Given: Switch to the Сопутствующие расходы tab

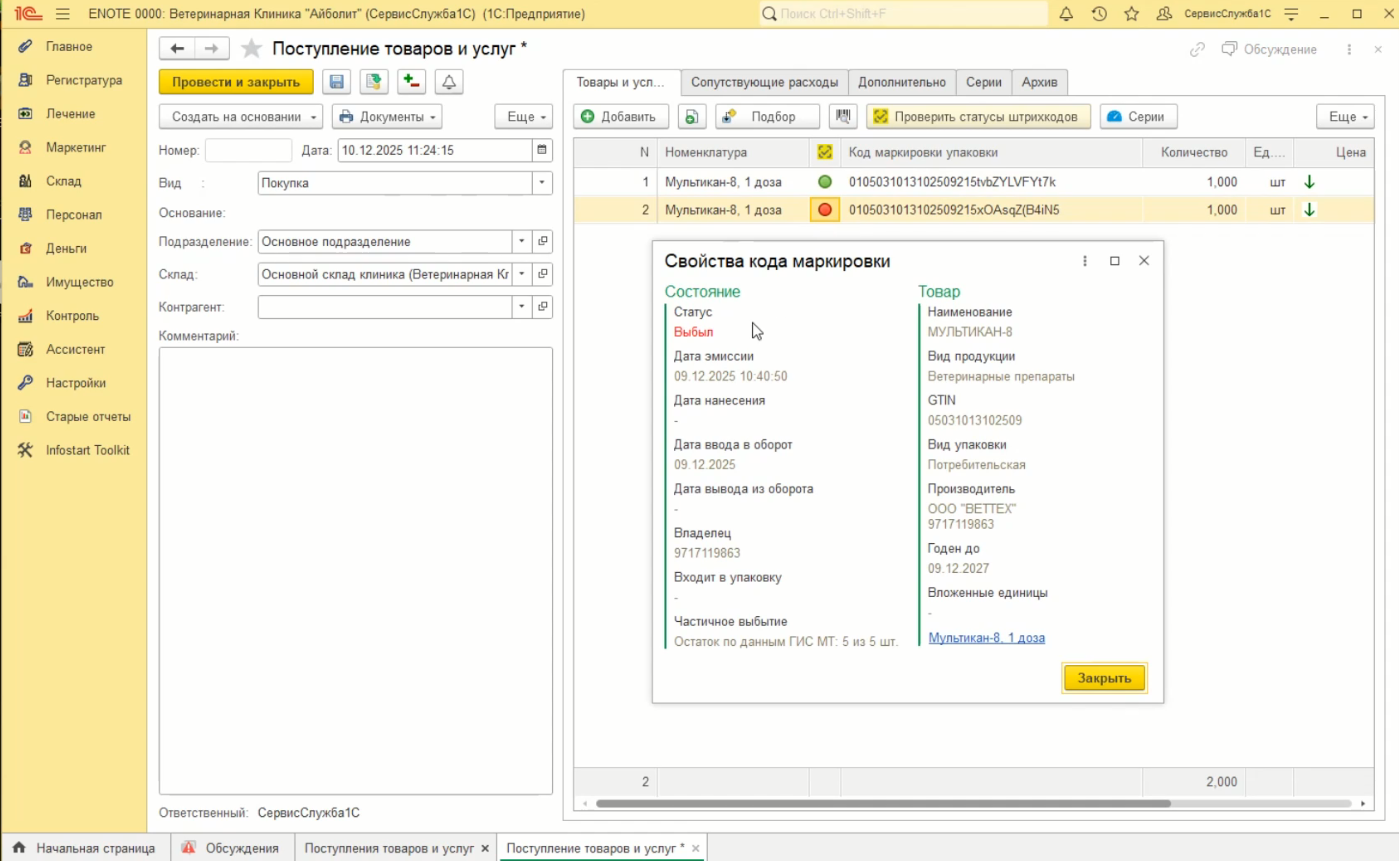Looking at the screenshot, I should [x=765, y=83].
